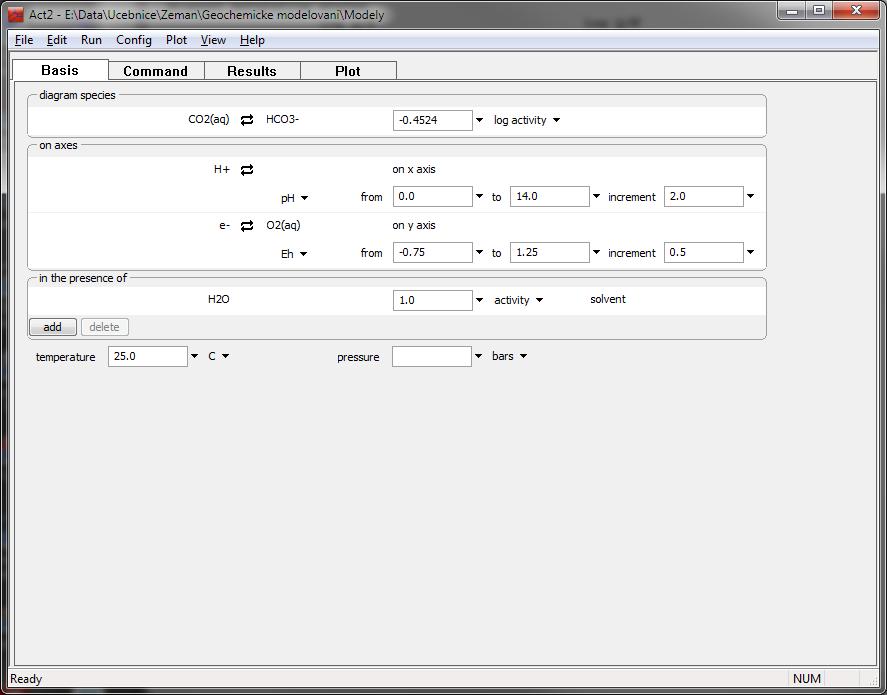This screenshot has width=887, height=695.
Task: Click HCO3- log activity value field
Action: point(433,120)
